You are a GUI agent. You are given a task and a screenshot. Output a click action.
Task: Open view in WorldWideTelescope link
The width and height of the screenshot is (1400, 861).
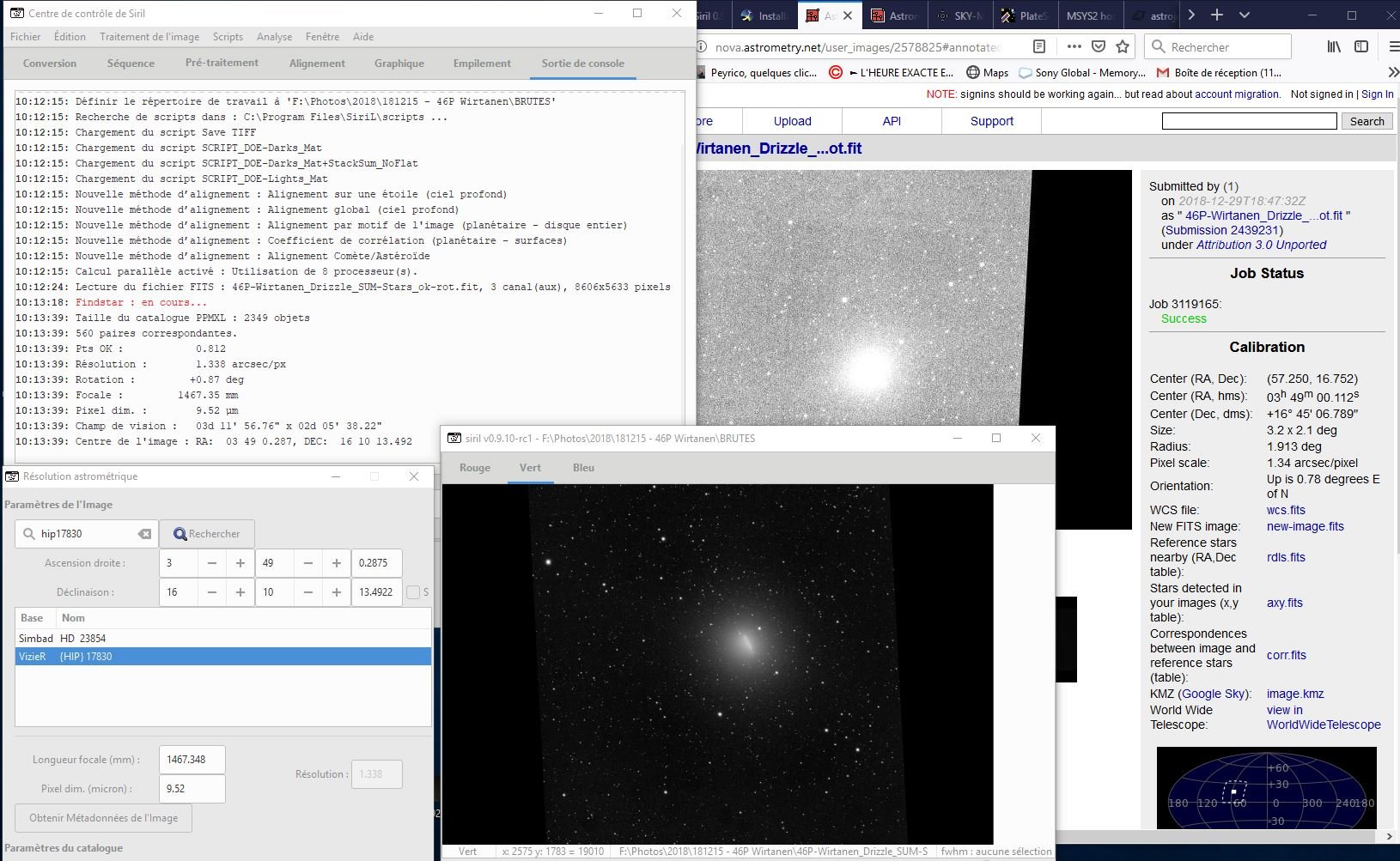(x=1324, y=718)
